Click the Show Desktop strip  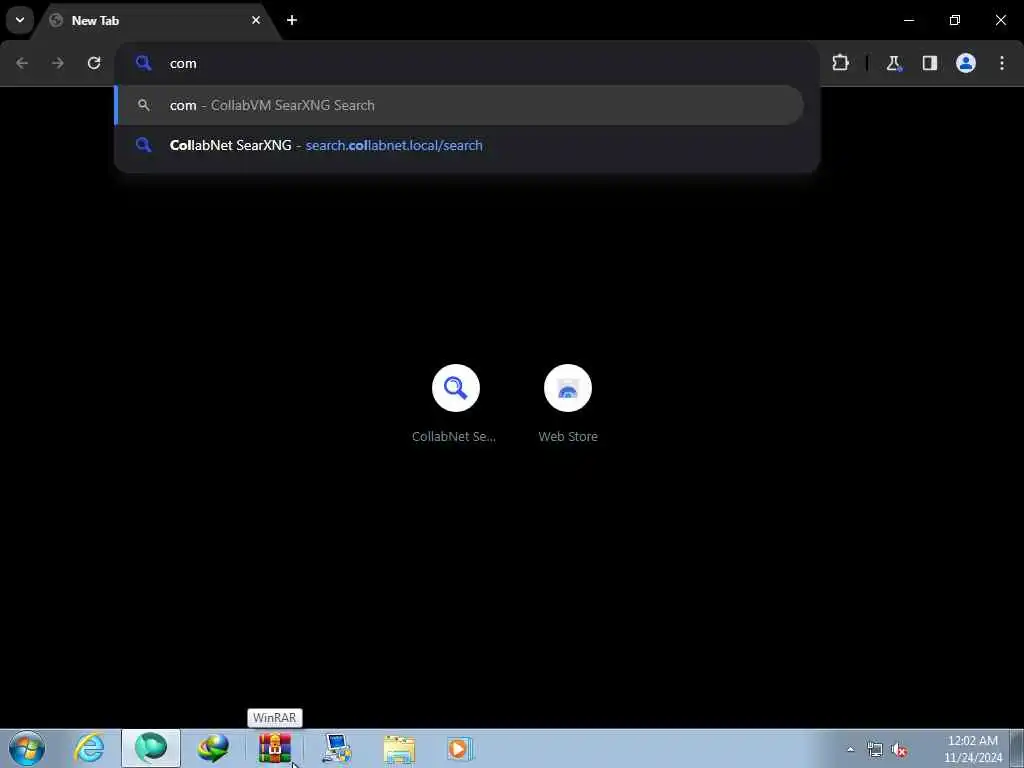pos(1017,748)
